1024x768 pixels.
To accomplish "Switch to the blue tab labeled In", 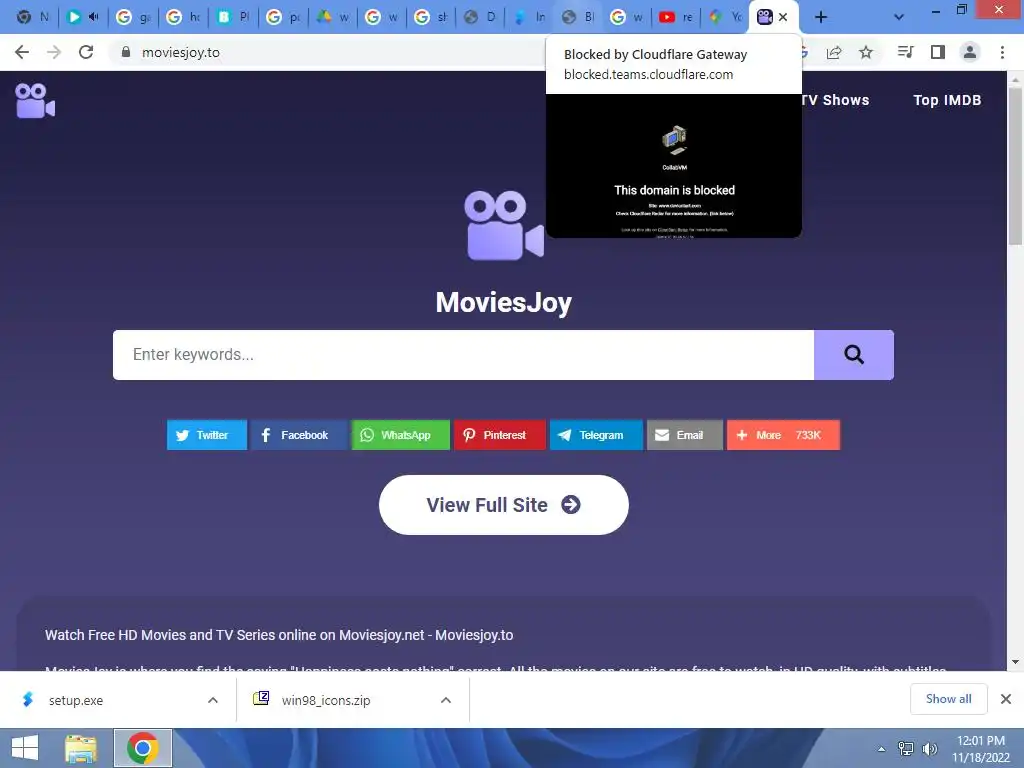I will click(529, 17).
